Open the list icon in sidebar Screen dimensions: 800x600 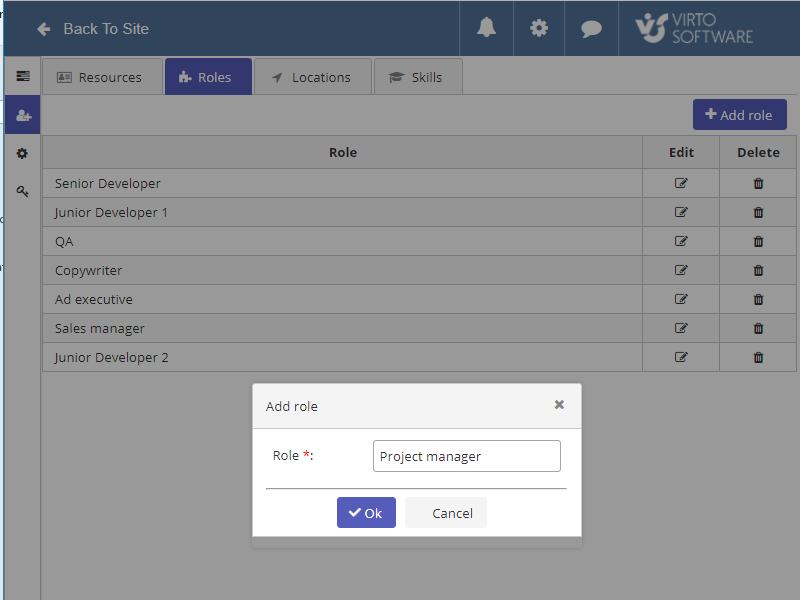(22, 76)
